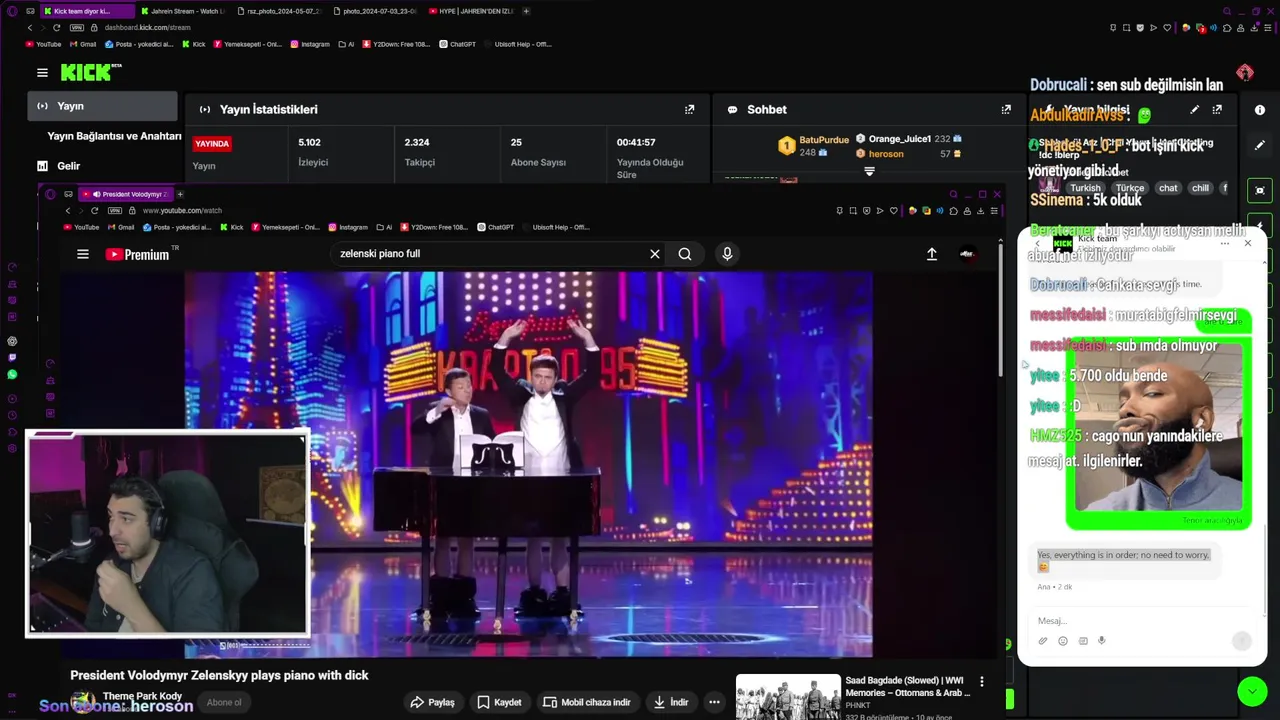Open the three-dot menu below the video

[x=714, y=702]
